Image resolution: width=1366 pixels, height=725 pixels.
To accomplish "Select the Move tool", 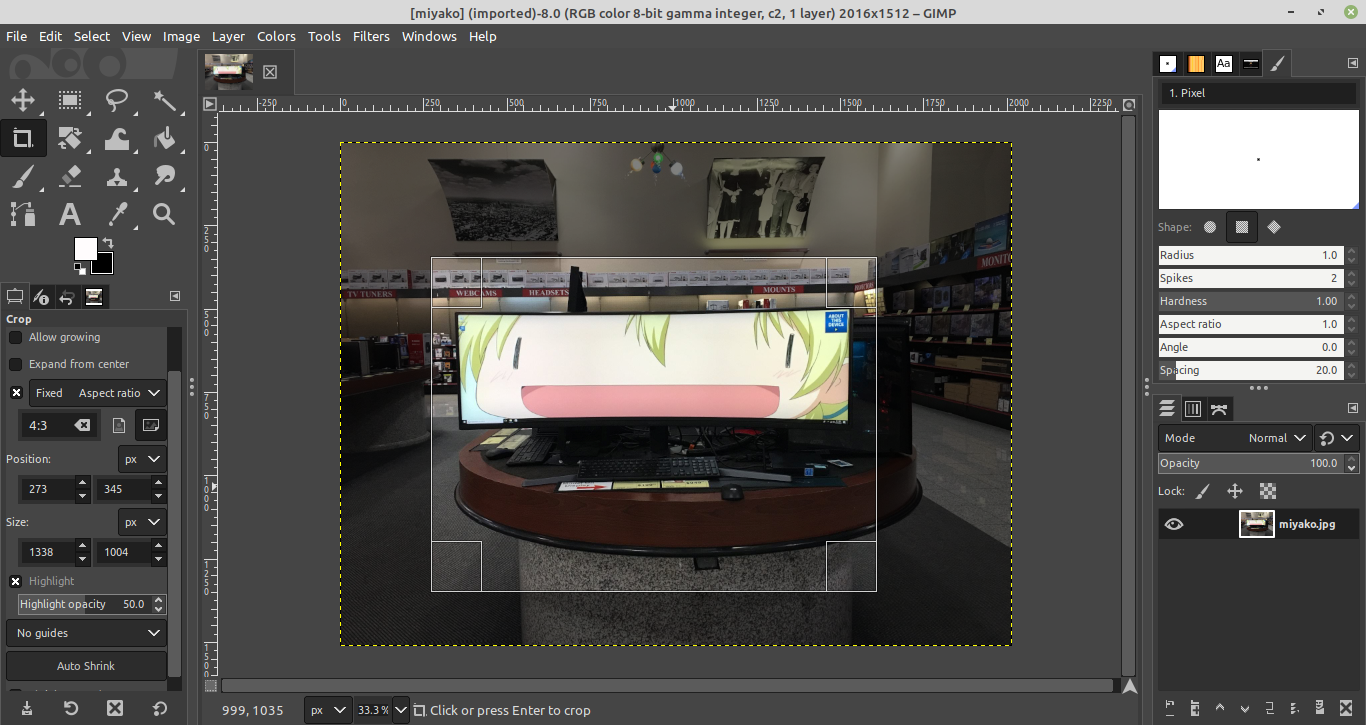I will pos(22,100).
